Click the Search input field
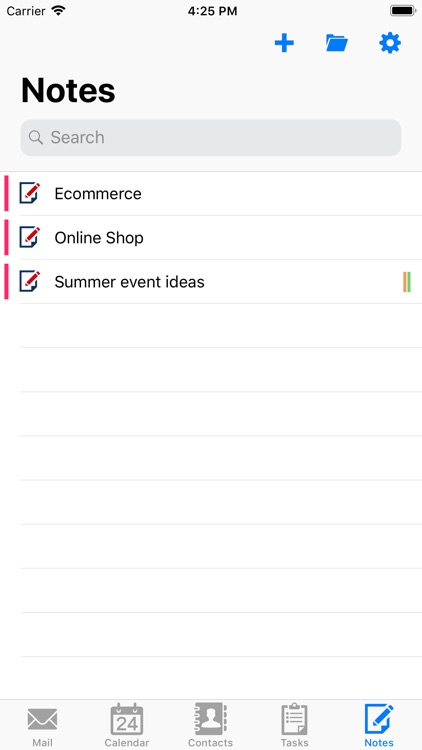This screenshot has width=422, height=750. pyautogui.click(x=211, y=138)
